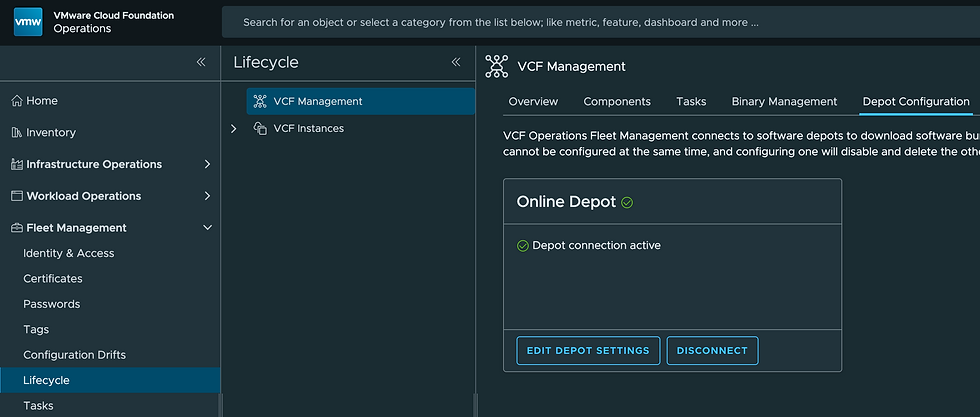Collapse the main navigation sidebar
980x417 pixels.
tap(201, 62)
